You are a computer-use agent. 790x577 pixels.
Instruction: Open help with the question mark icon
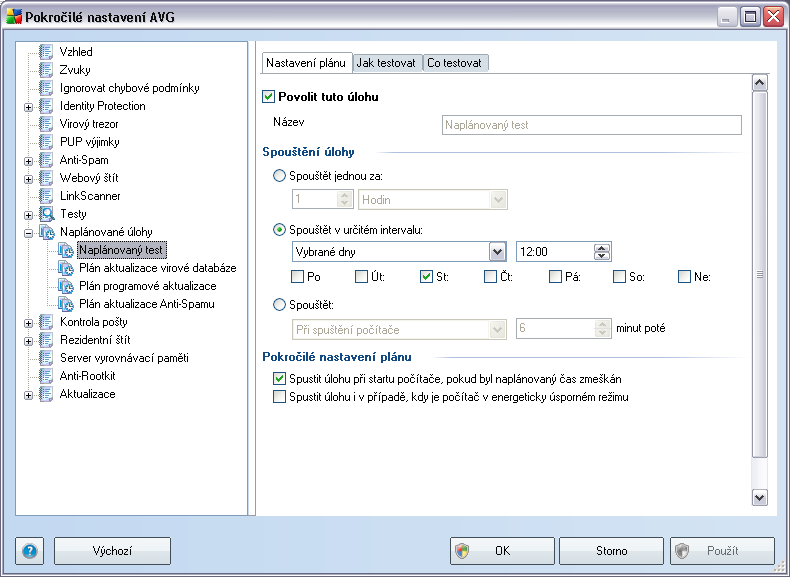30,551
